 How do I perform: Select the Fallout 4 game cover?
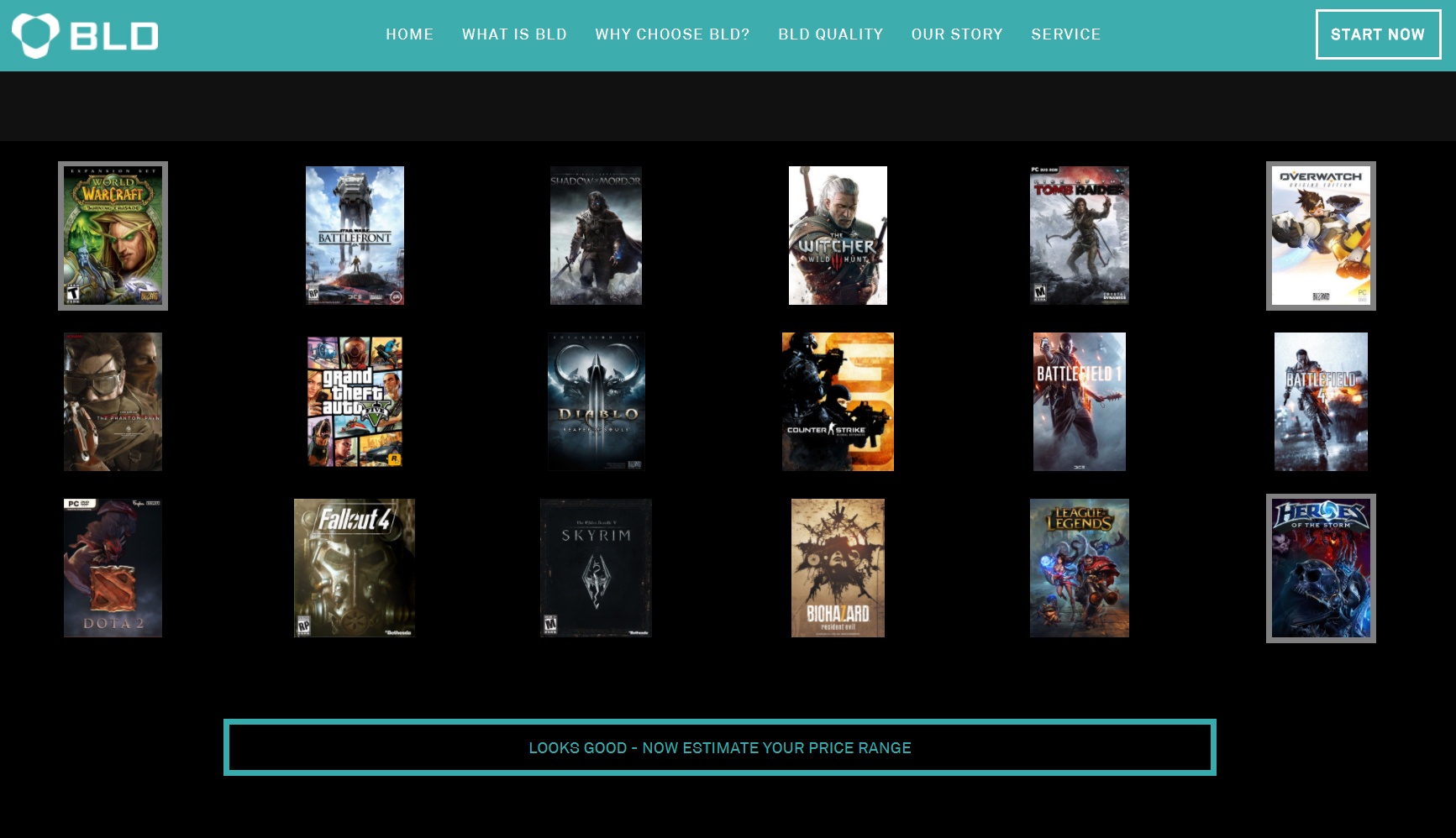point(355,568)
